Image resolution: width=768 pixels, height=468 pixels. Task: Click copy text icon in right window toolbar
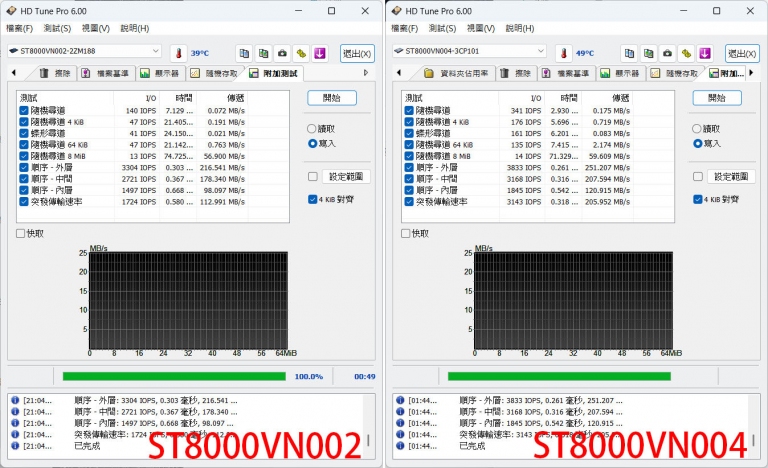[x=629, y=53]
